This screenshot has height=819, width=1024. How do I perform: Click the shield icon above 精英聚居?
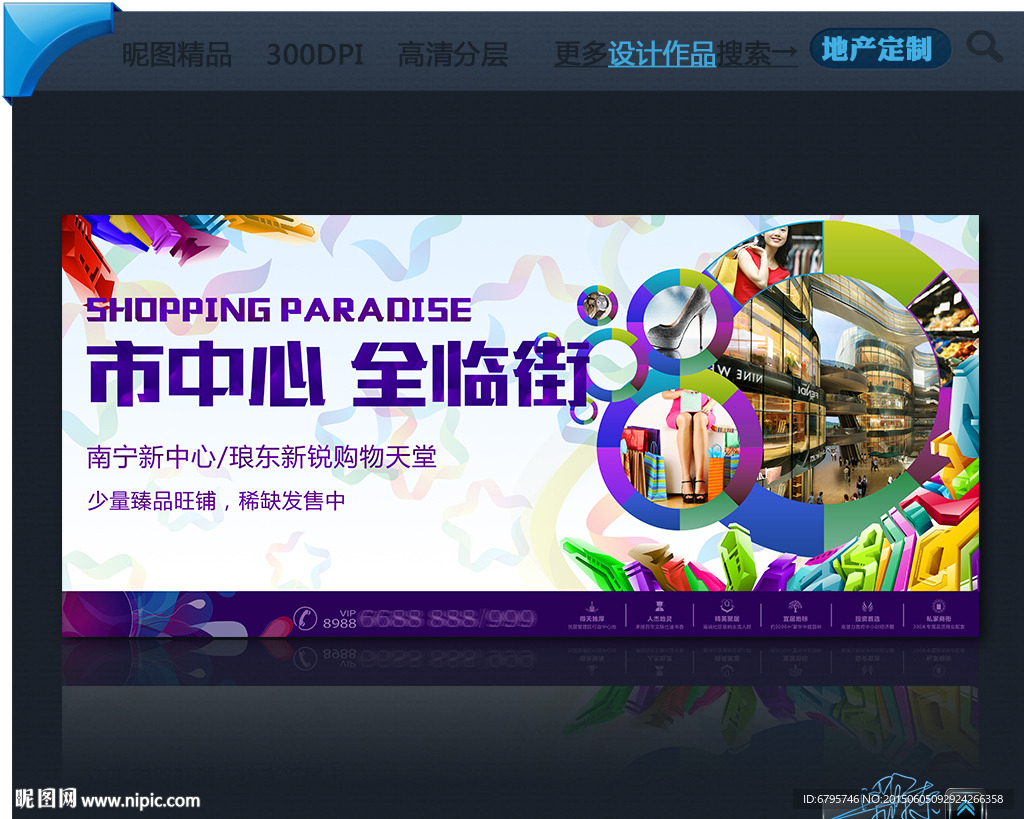[727, 606]
